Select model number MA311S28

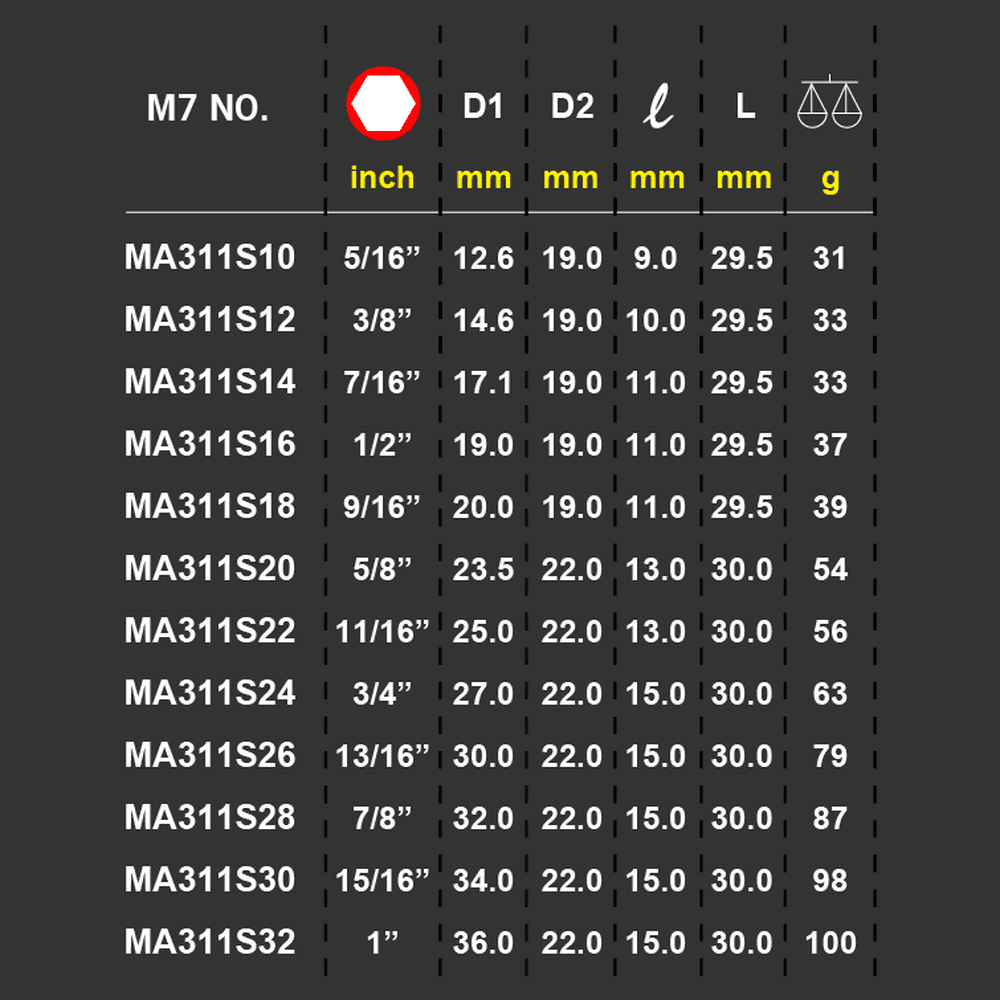click(x=210, y=818)
